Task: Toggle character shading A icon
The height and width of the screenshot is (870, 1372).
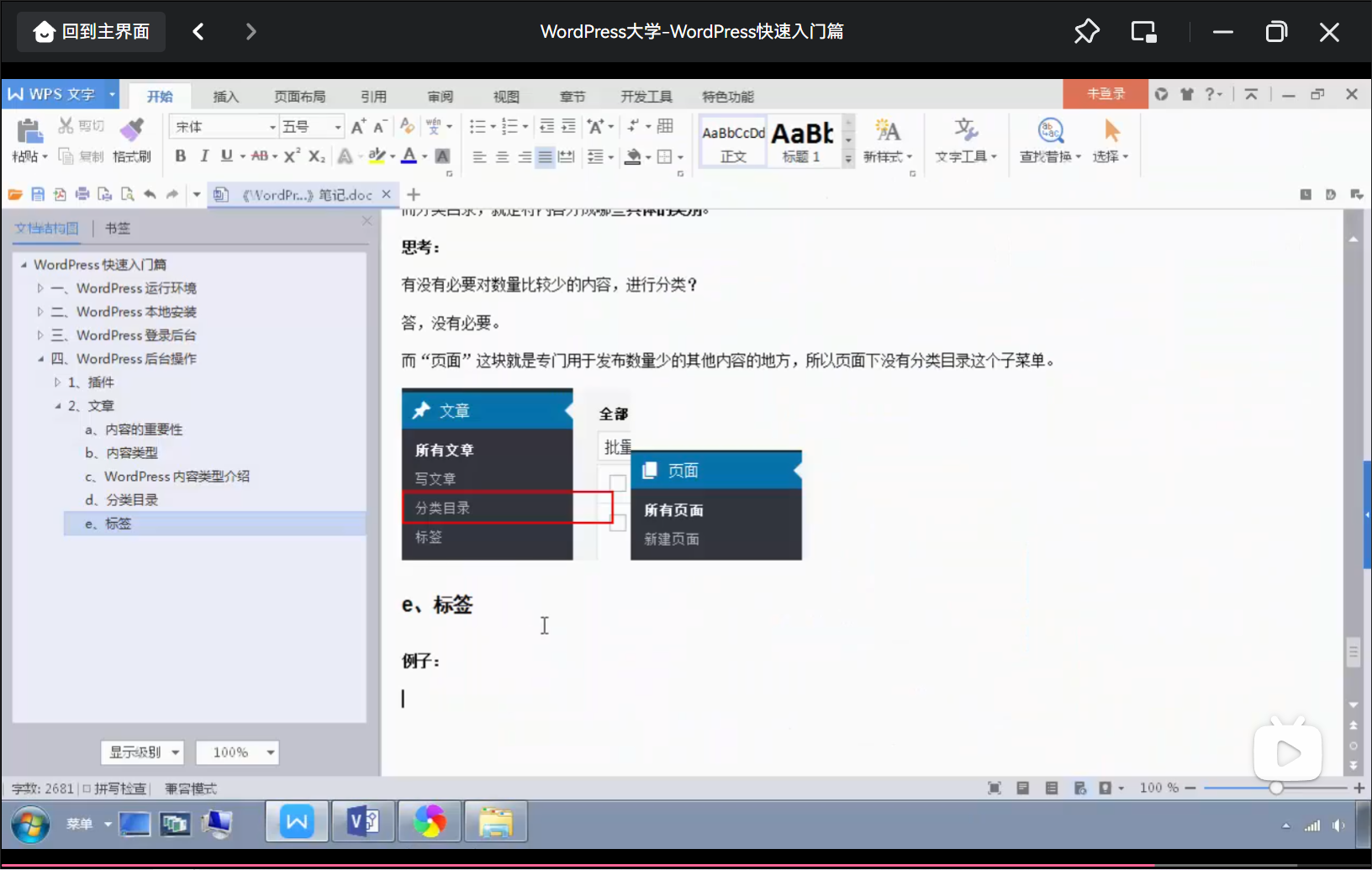Action: tap(442, 156)
